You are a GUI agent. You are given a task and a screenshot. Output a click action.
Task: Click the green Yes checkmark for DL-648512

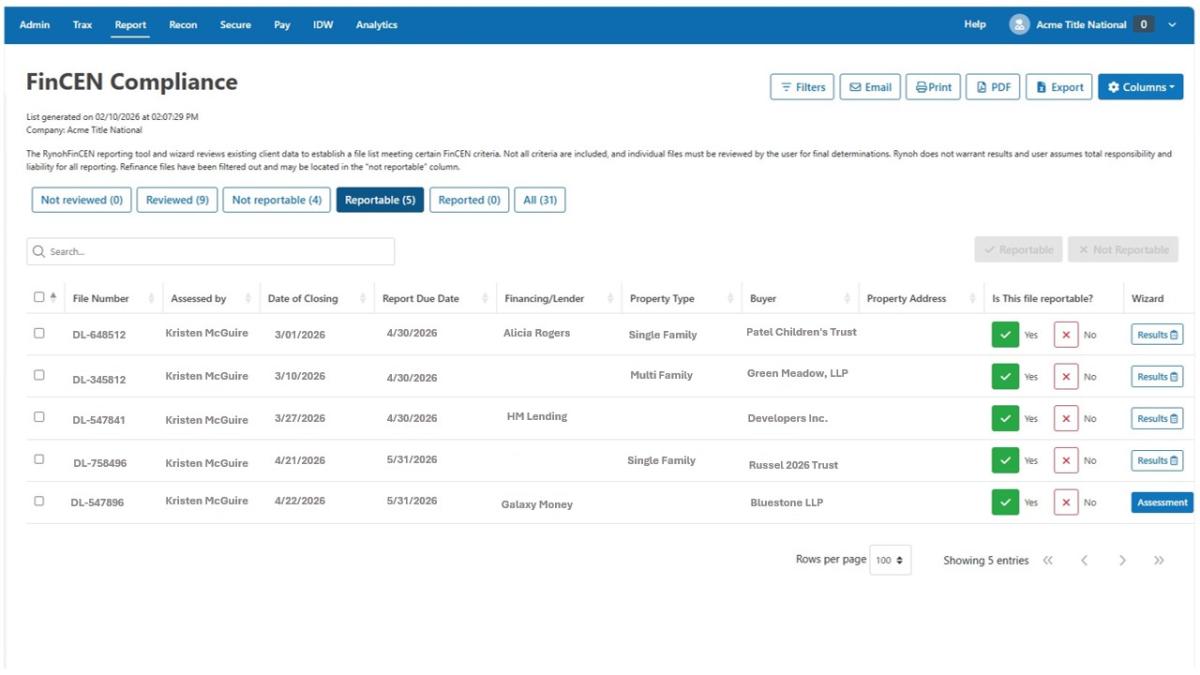click(x=1005, y=335)
